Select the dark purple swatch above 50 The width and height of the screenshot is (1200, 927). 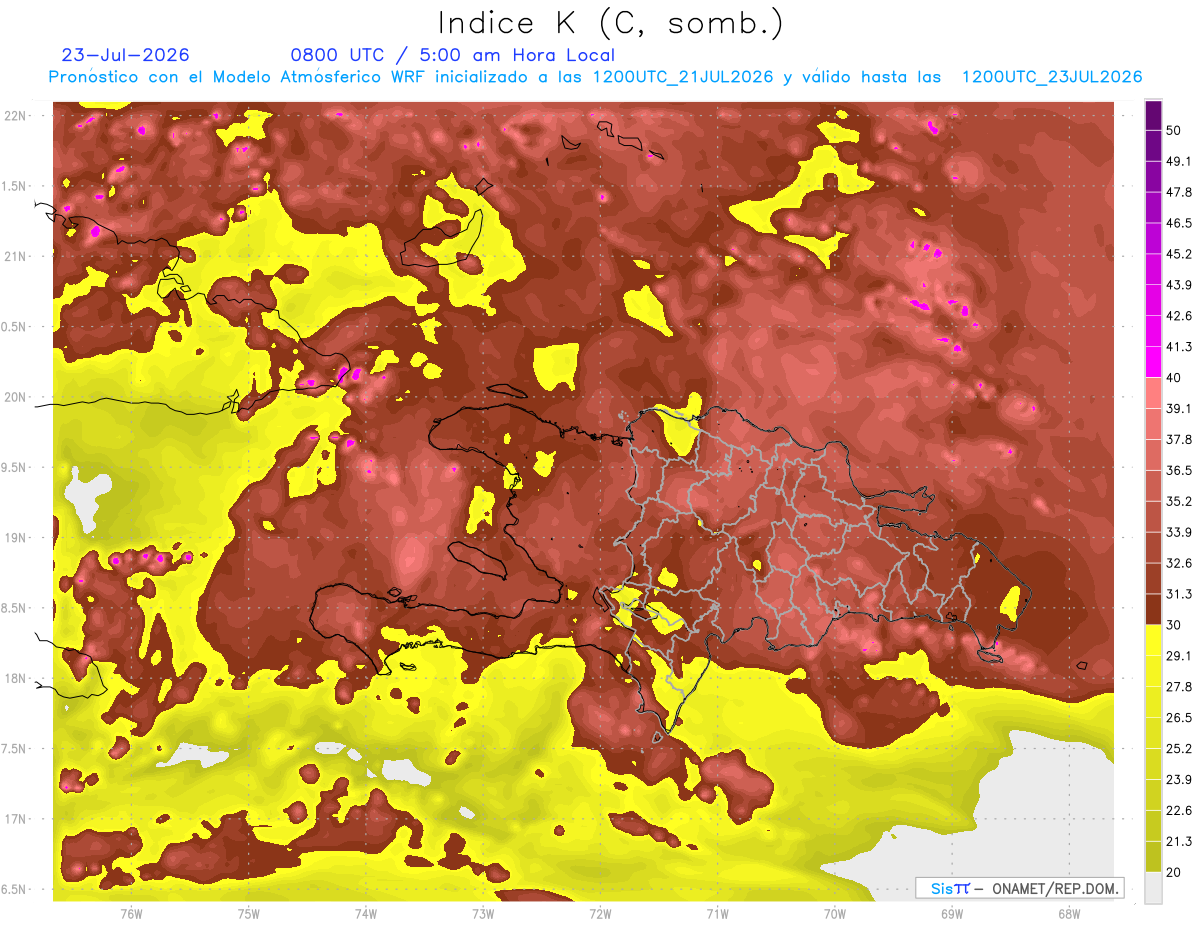coord(1153,116)
